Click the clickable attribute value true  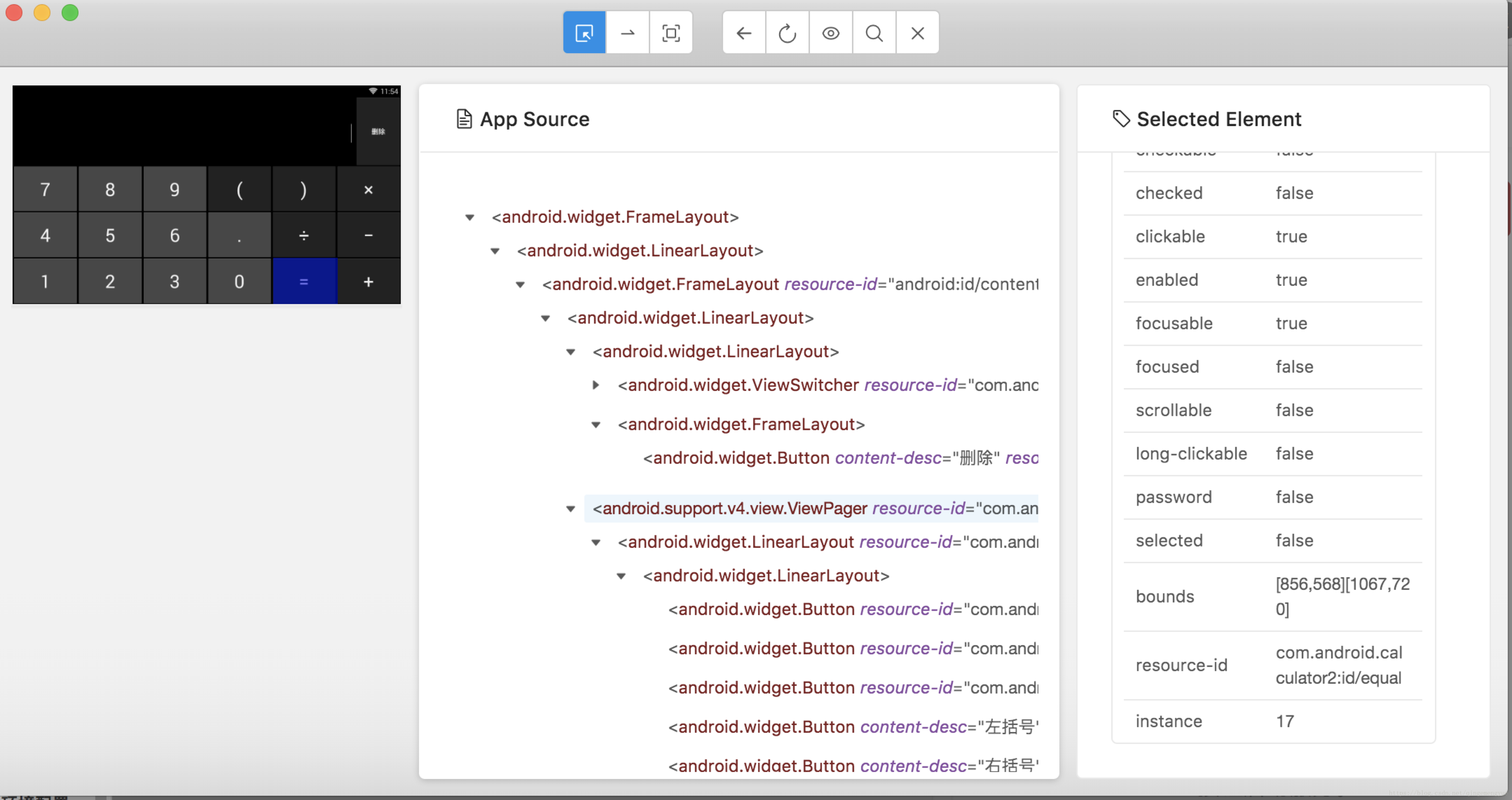click(x=1291, y=236)
